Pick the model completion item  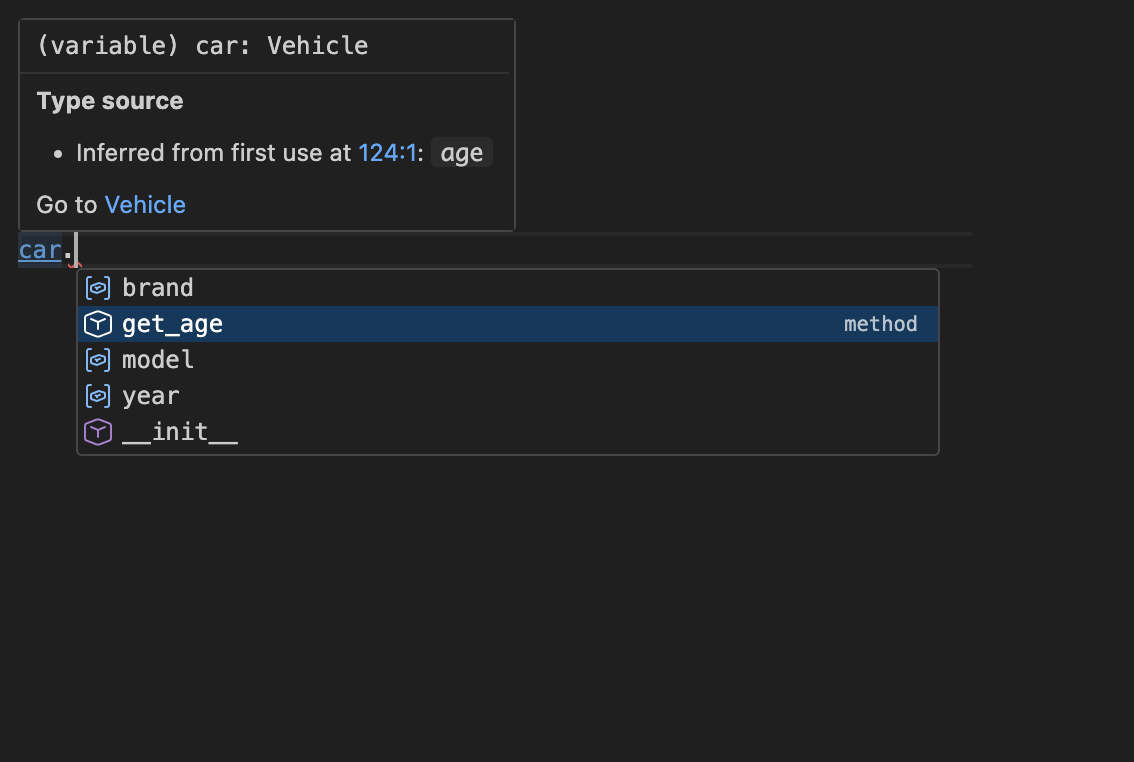156,359
